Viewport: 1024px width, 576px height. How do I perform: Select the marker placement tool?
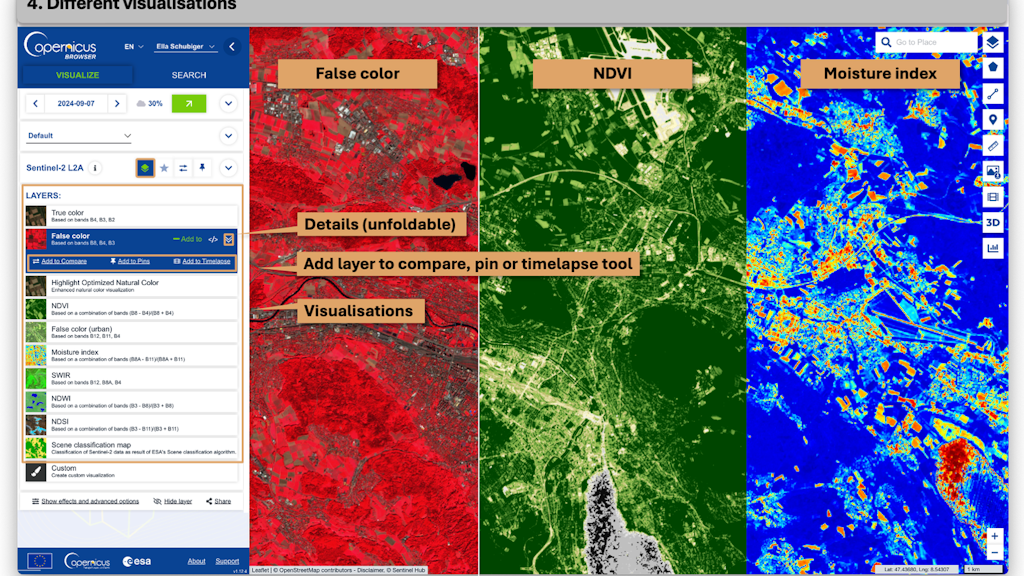[992, 118]
